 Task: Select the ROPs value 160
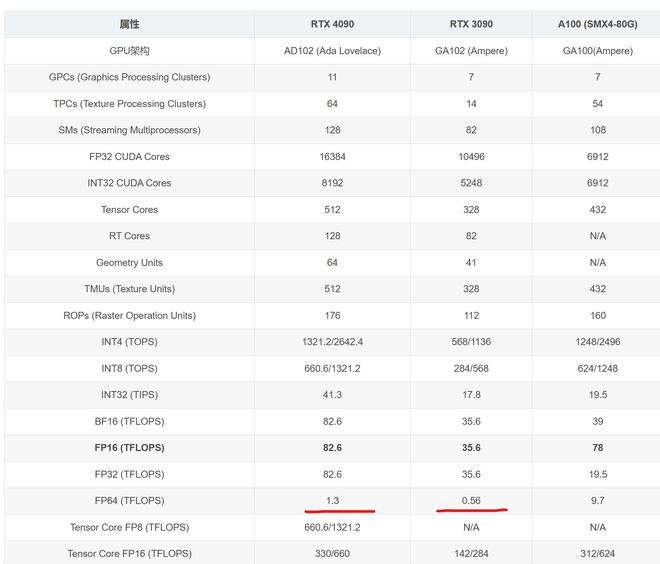pyautogui.click(x=597, y=316)
